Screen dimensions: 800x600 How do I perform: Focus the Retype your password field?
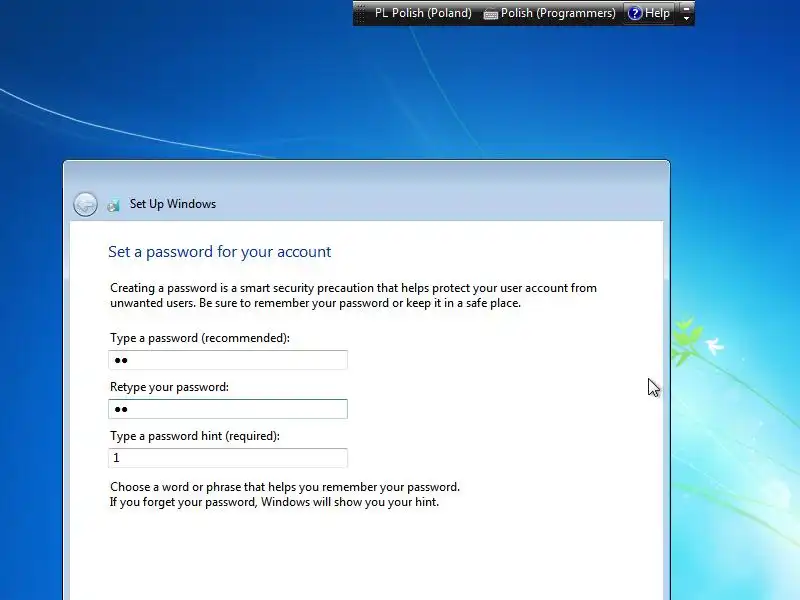(x=228, y=409)
